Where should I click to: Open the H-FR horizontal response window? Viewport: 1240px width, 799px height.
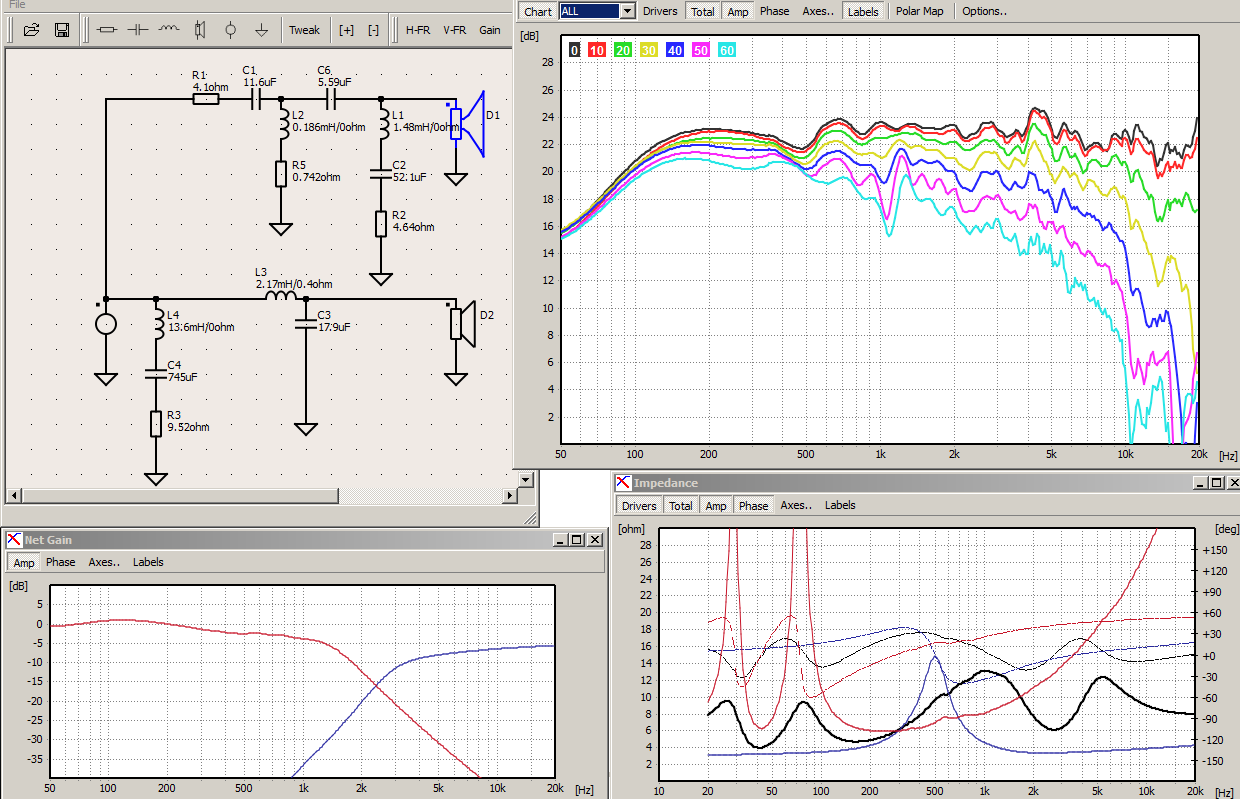pyautogui.click(x=418, y=30)
